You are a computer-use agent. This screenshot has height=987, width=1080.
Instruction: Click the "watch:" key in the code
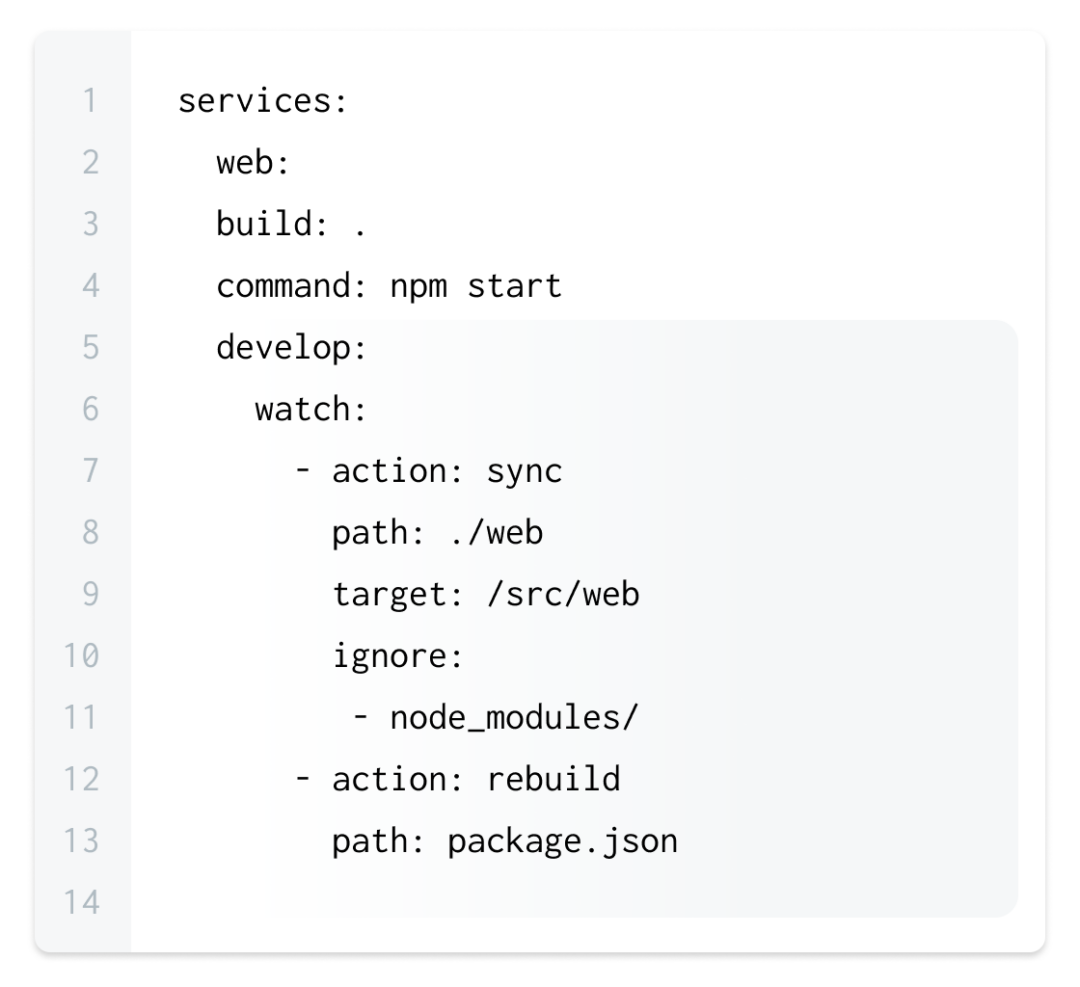310,411
